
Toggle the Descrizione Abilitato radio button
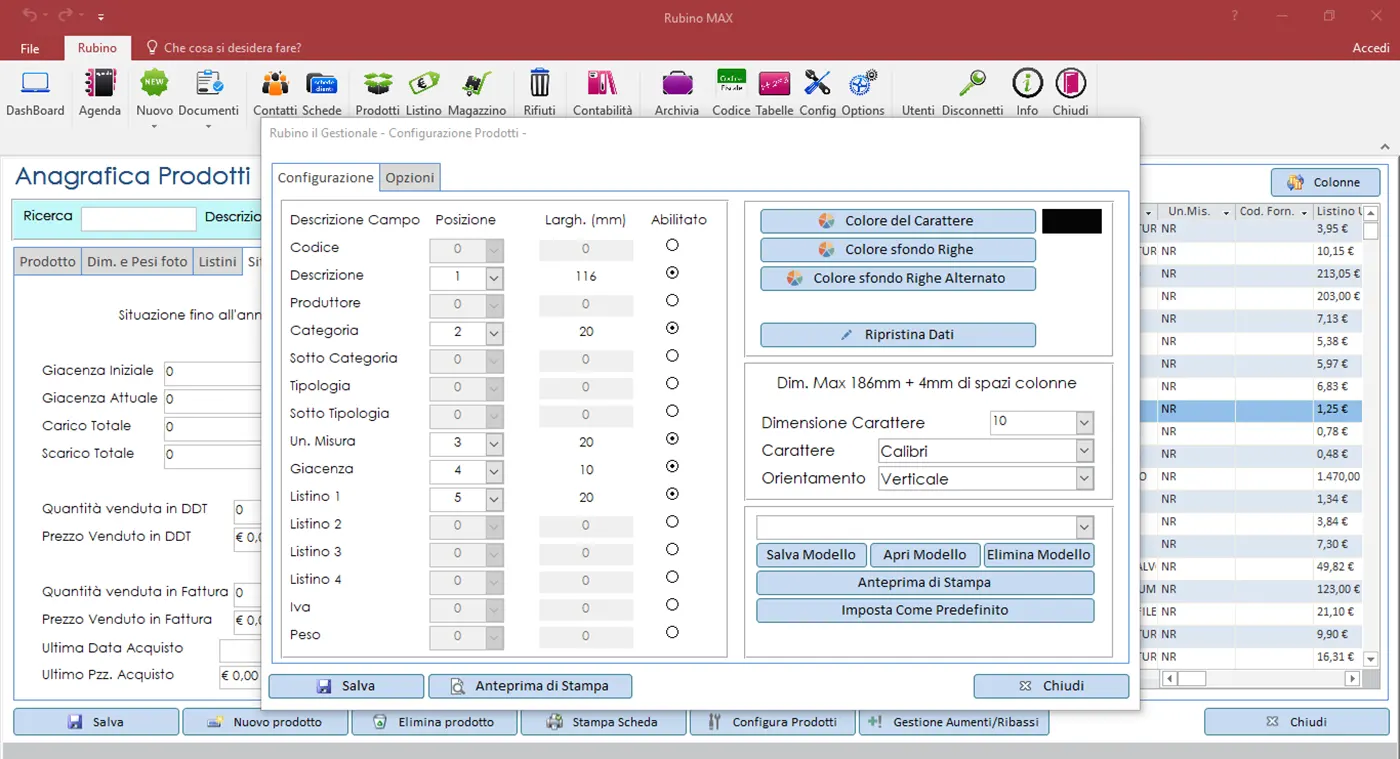[672, 272]
